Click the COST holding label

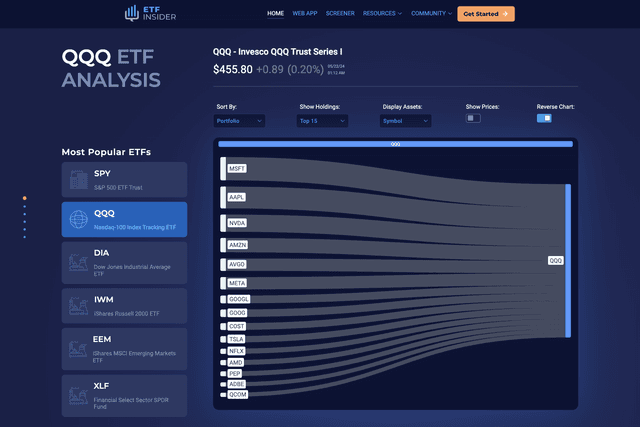click(237, 327)
